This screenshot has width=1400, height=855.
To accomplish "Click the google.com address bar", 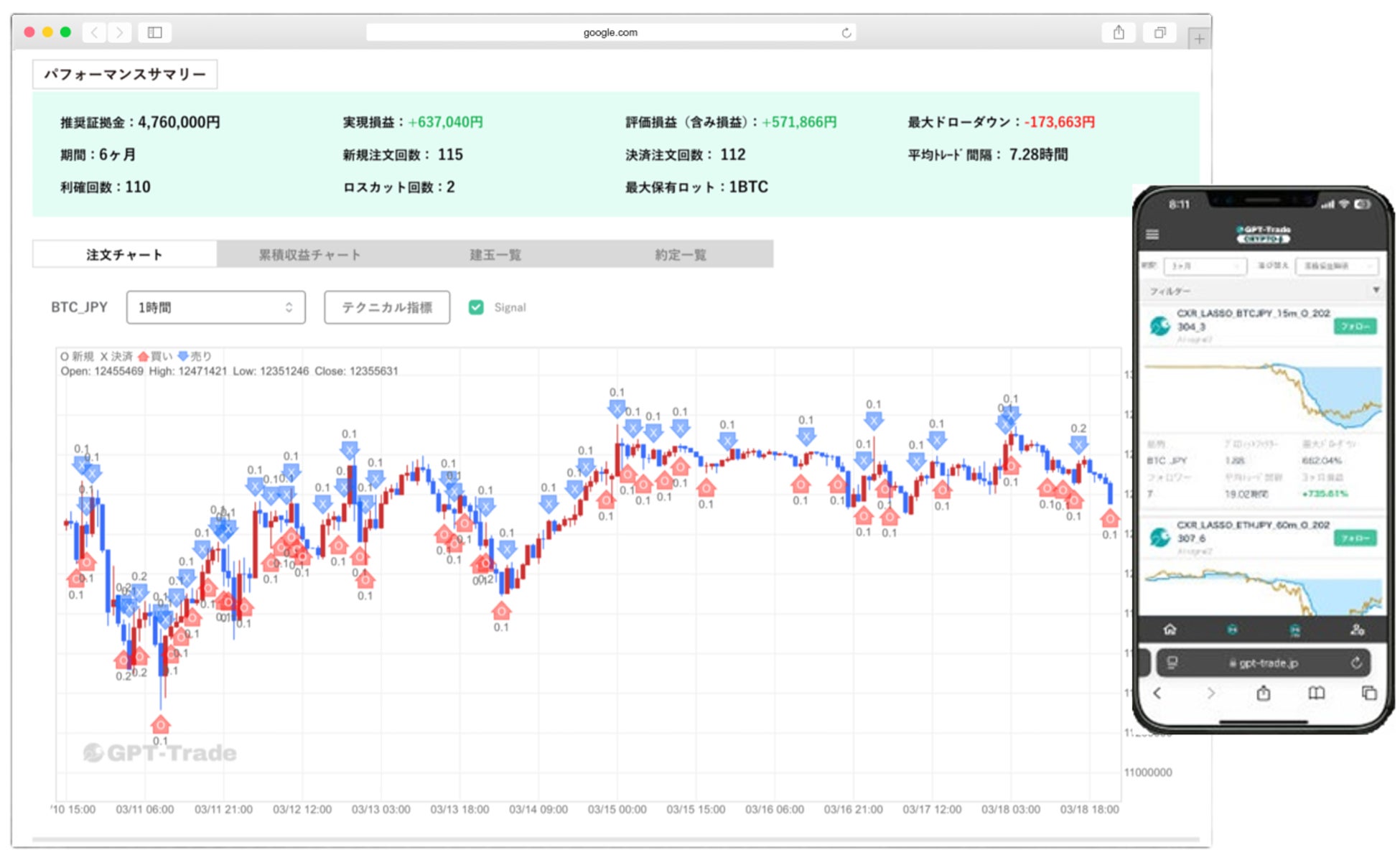I will [609, 32].
